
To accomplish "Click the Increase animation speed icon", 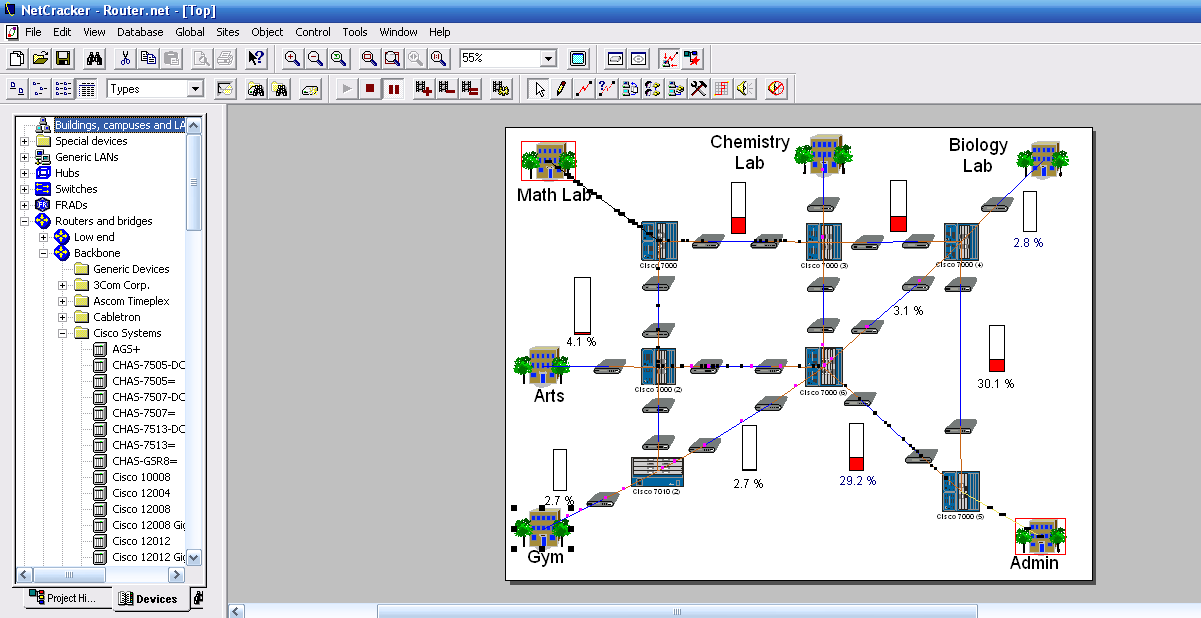I will 424,89.
